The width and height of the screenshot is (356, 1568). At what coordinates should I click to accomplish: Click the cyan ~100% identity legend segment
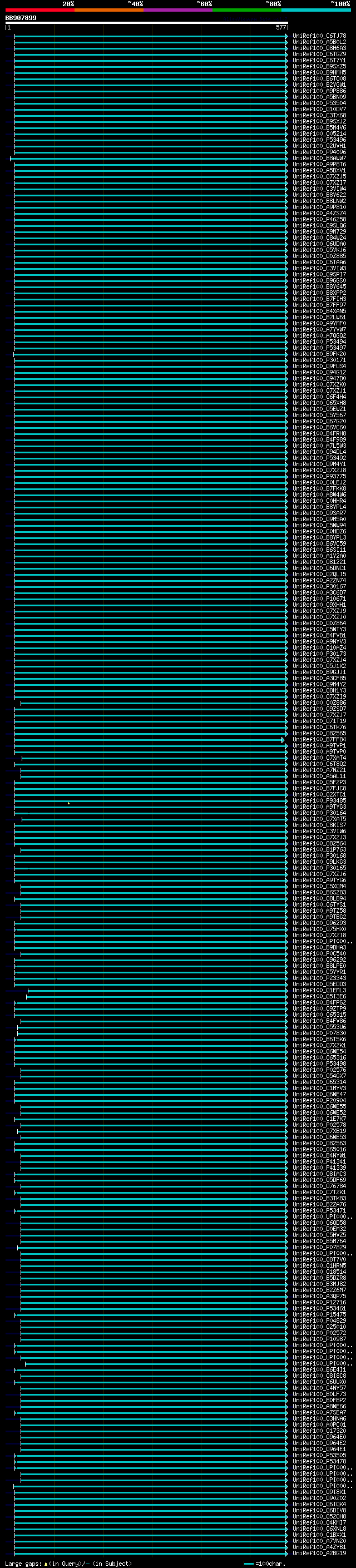pos(316,10)
